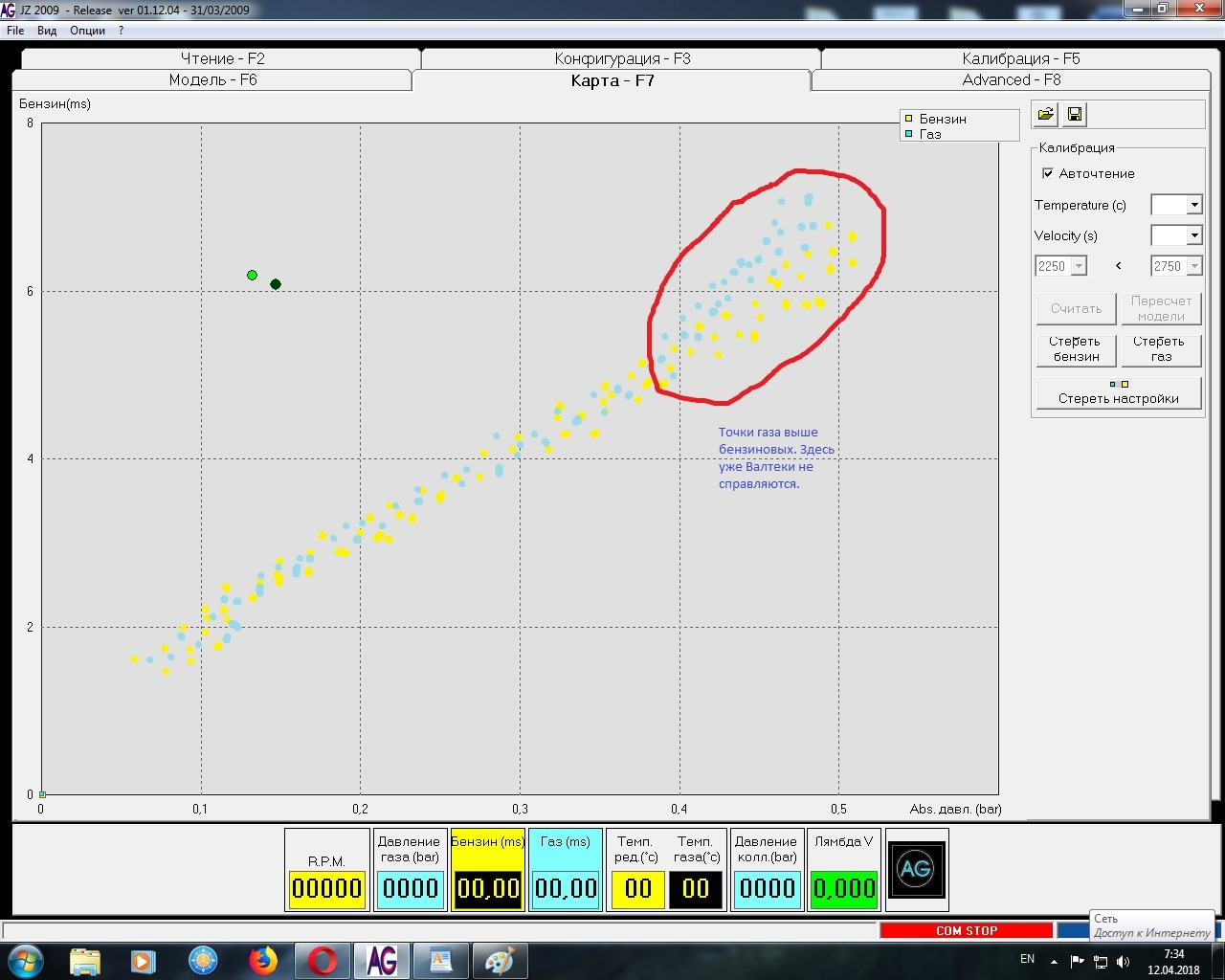Screen dimensions: 1225x980
Task: Open the document viewer taskbar icon
Action: pyautogui.click(x=440, y=961)
